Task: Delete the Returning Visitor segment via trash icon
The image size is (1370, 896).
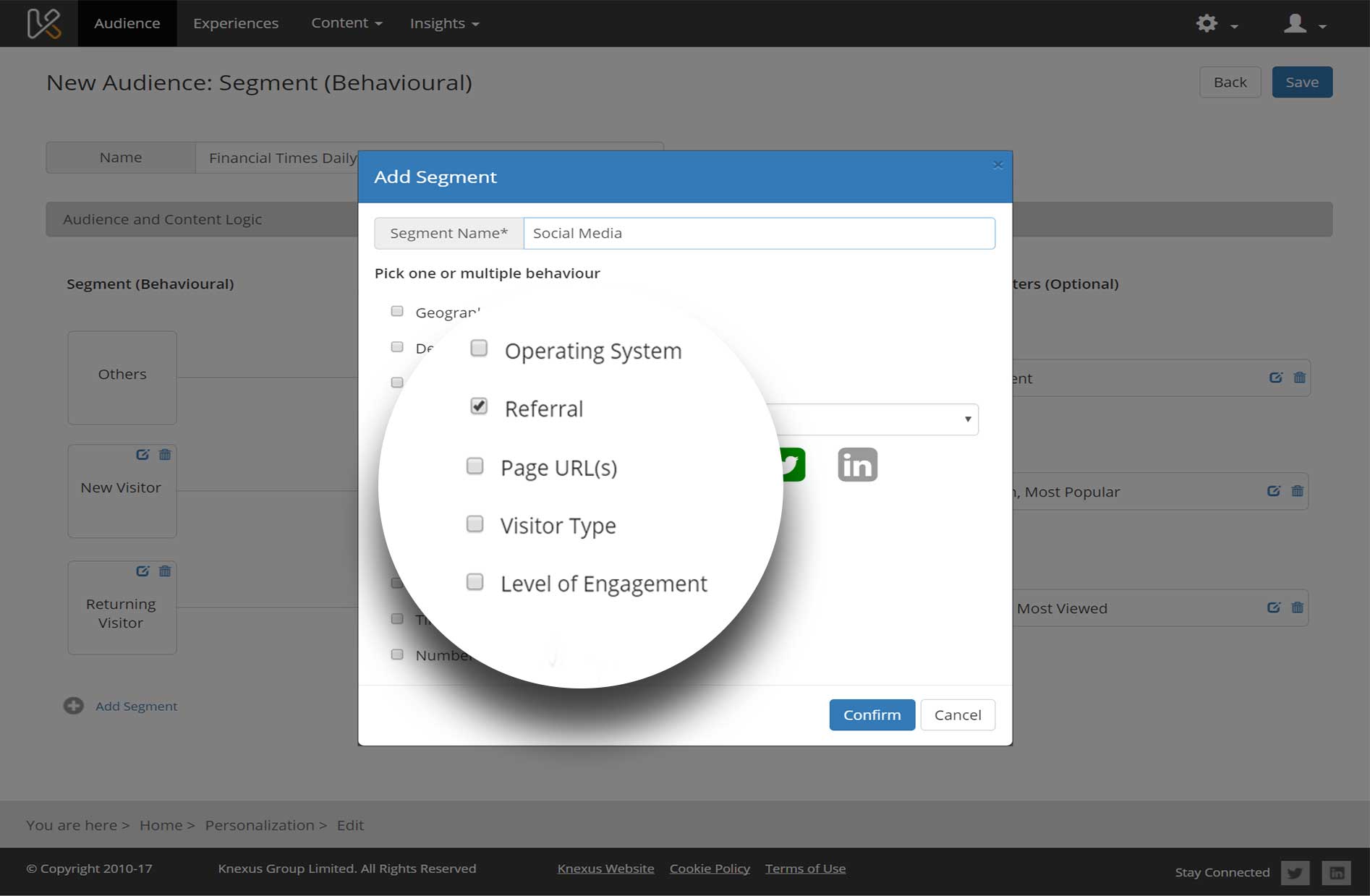Action: (165, 571)
